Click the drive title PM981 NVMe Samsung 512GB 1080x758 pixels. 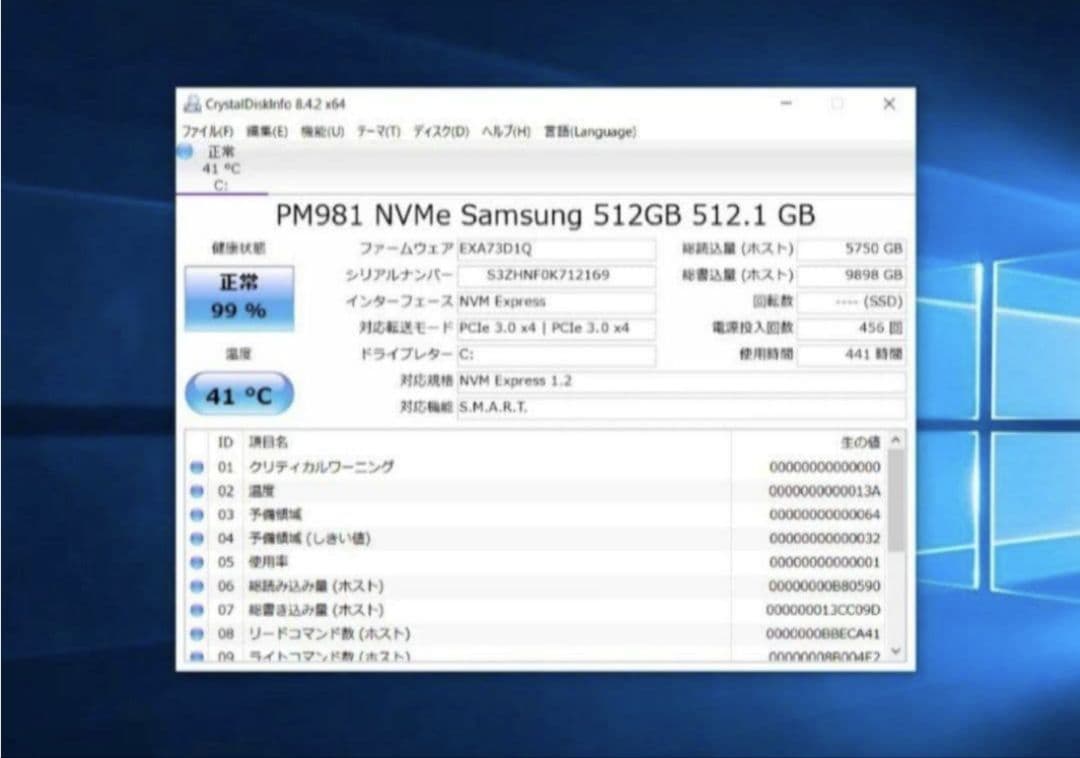(x=546, y=215)
